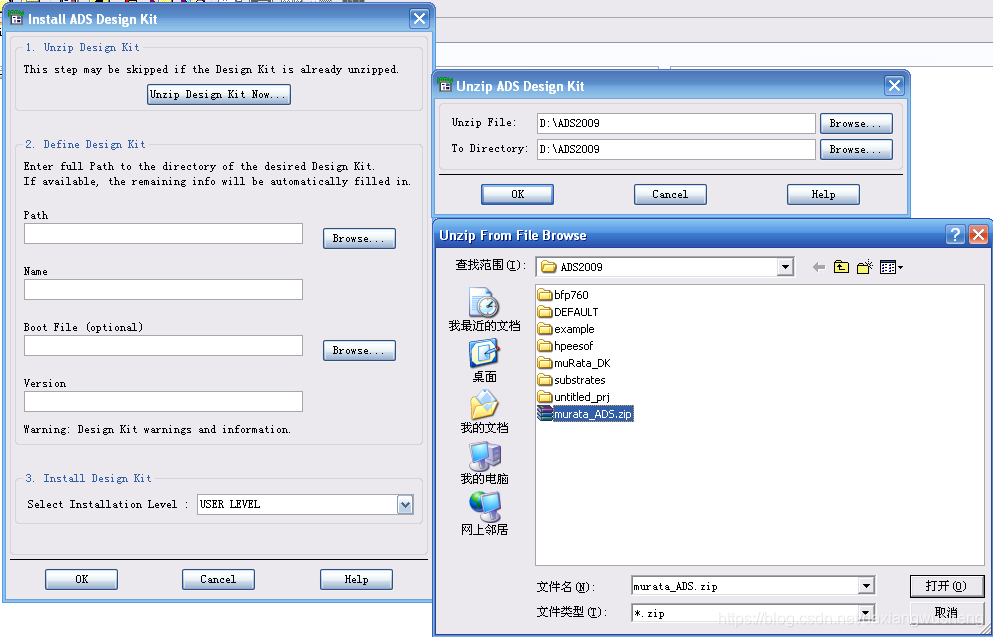This screenshot has width=993, height=637.
Task: Click the Cancel (取消) button
Action: tap(947, 612)
